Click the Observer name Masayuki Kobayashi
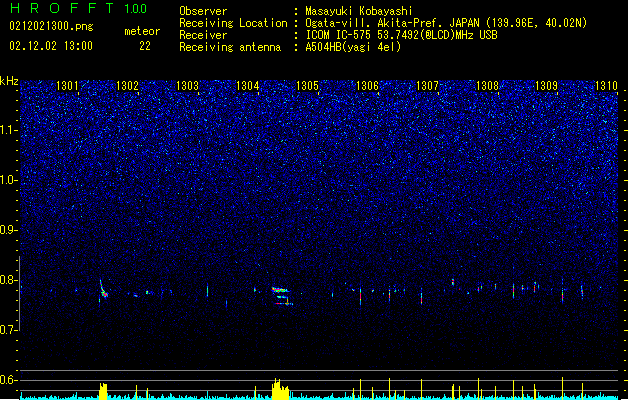Image resolution: width=629 pixels, height=400 pixels. (359, 11)
